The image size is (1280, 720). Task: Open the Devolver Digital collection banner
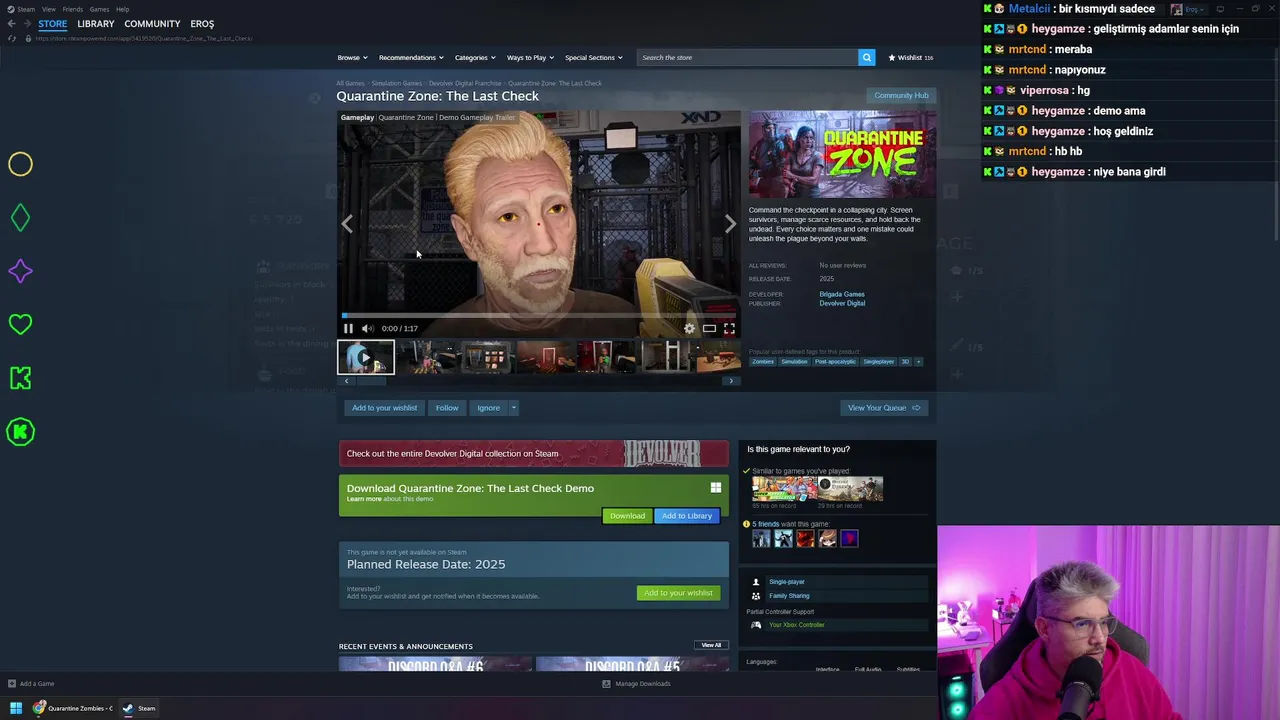click(x=534, y=454)
